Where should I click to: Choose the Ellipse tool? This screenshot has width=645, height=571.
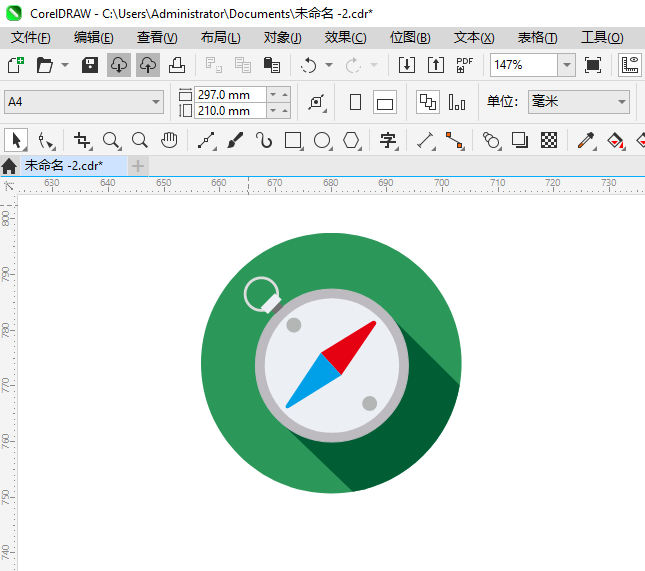coord(322,140)
